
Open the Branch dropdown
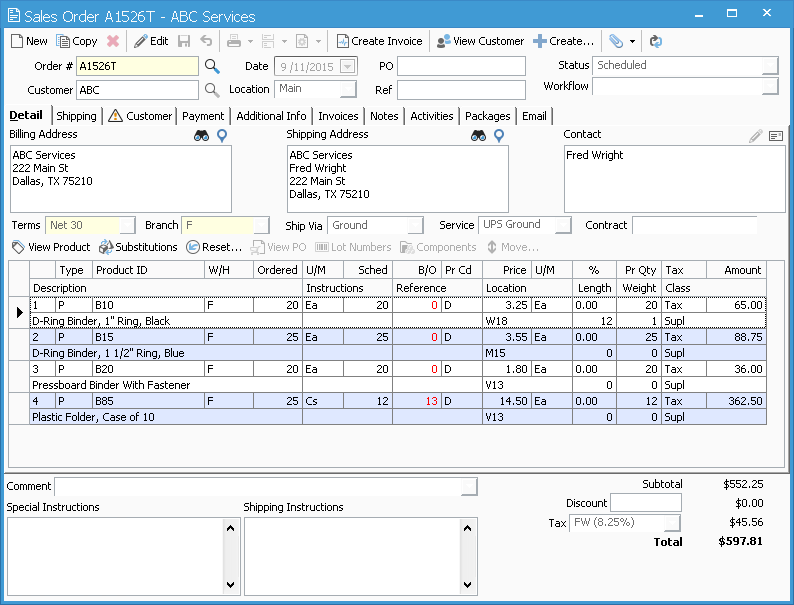261,225
